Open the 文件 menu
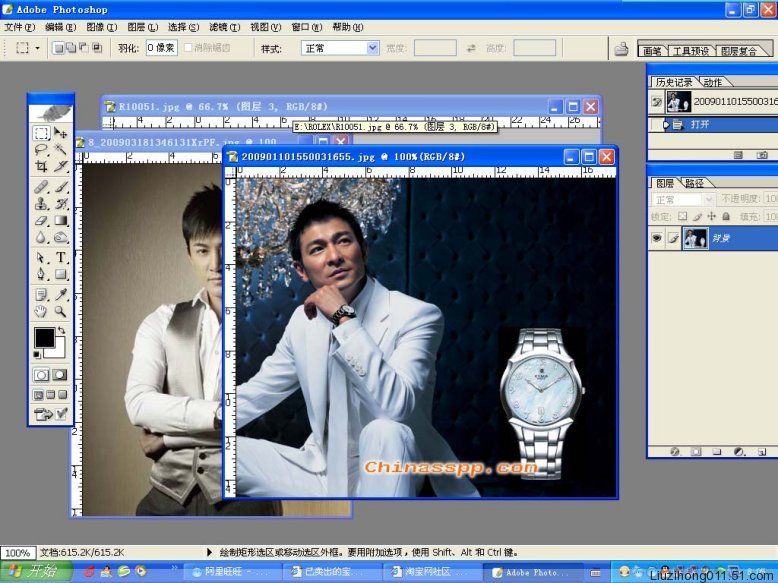778x583 pixels. pyautogui.click(x=19, y=27)
